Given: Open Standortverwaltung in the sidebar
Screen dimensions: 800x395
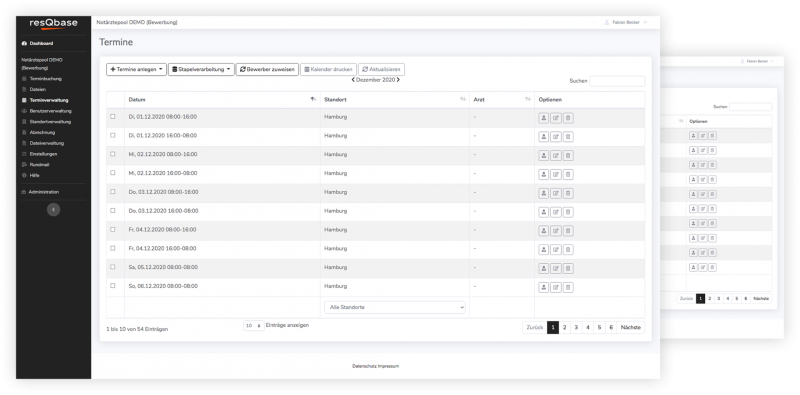Looking at the screenshot, I should pyautogui.click(x=46, y=121).
